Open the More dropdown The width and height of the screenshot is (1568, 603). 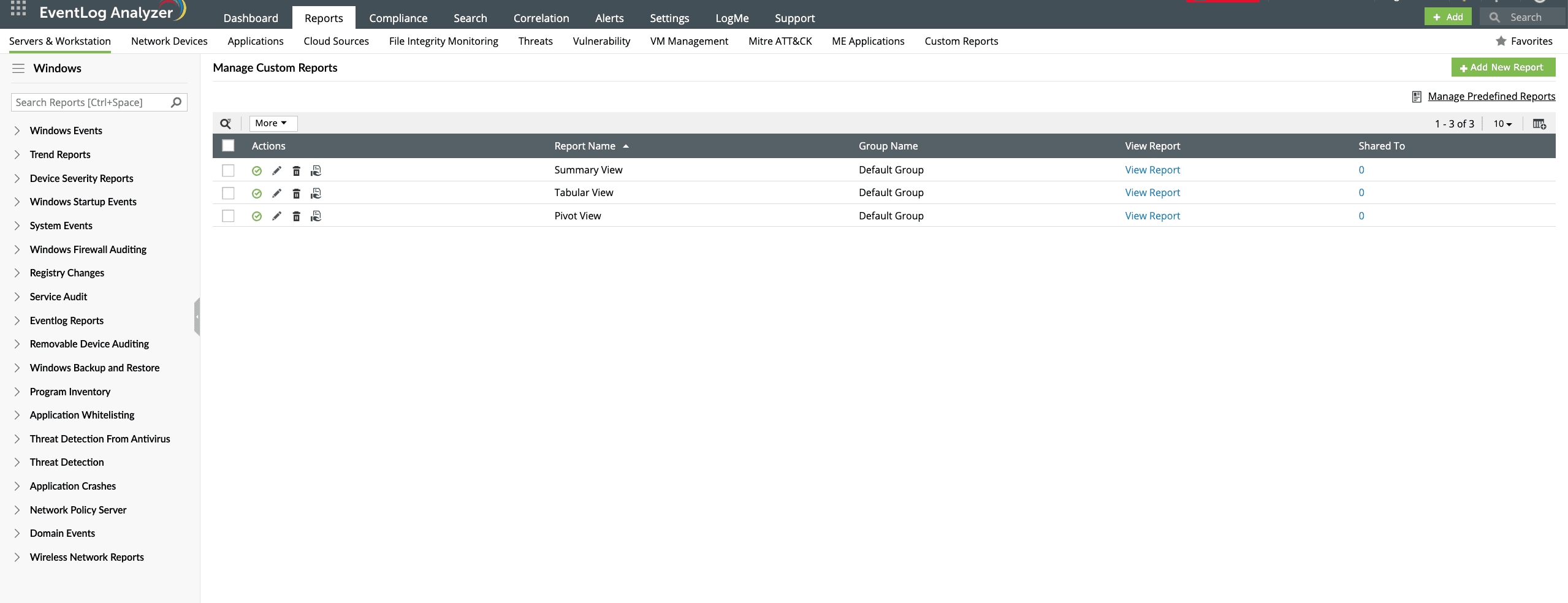273,123
